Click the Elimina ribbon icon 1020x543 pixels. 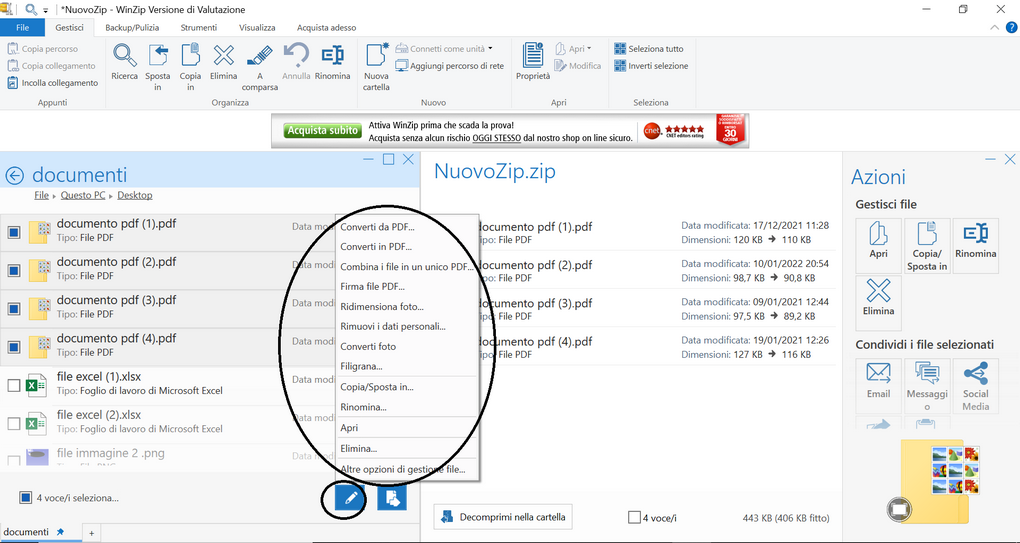[224, 62]
